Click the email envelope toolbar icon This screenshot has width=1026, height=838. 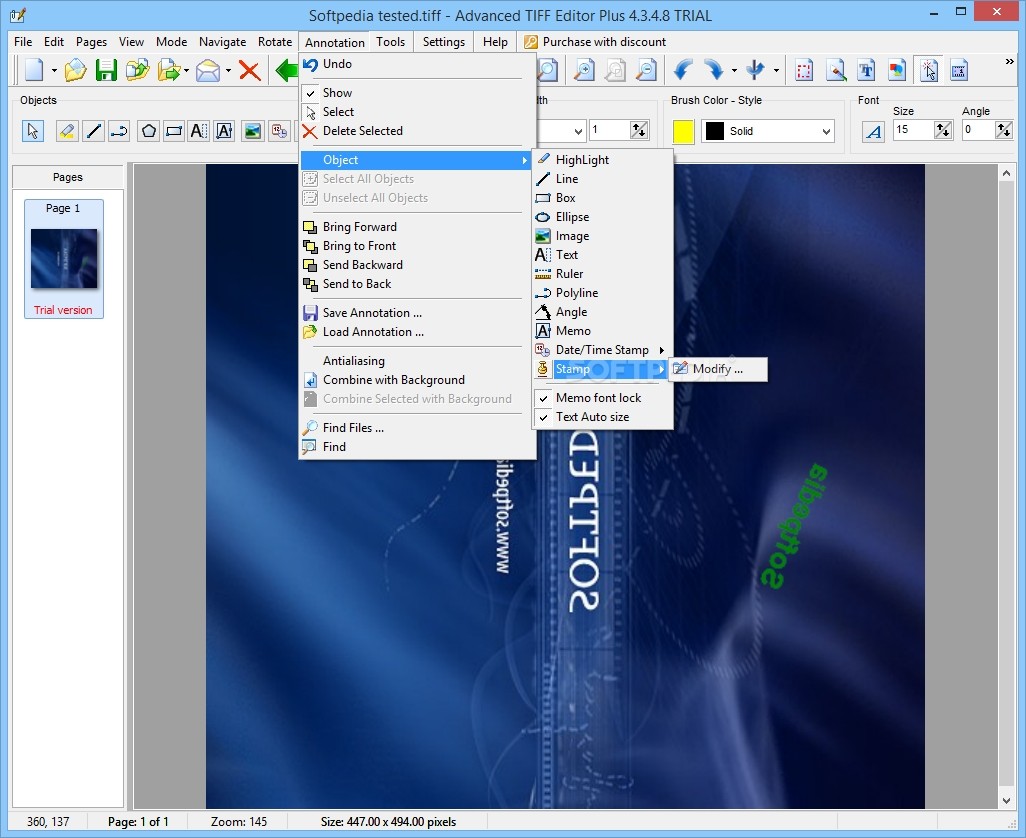[208, 70]
